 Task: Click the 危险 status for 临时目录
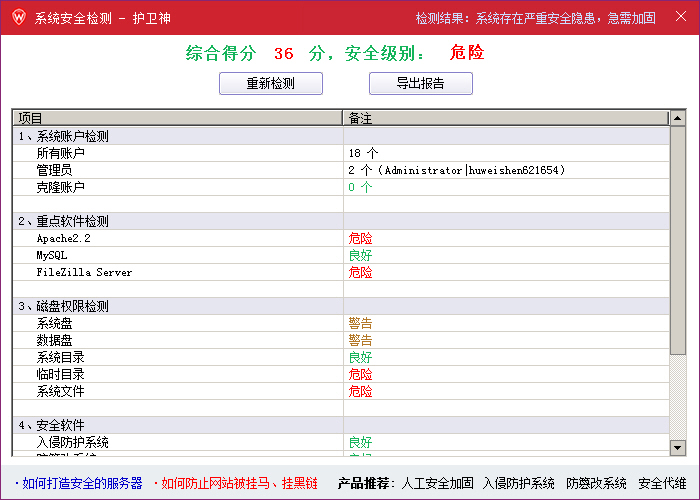[x=360, y=374]
